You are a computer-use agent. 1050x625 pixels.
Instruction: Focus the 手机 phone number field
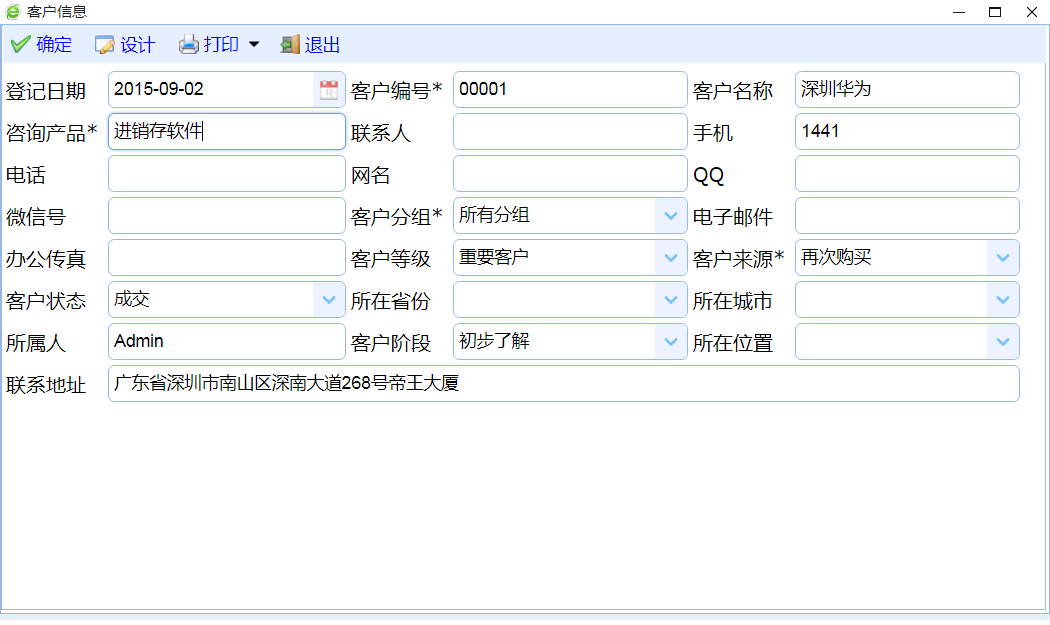tap(906, 132)
